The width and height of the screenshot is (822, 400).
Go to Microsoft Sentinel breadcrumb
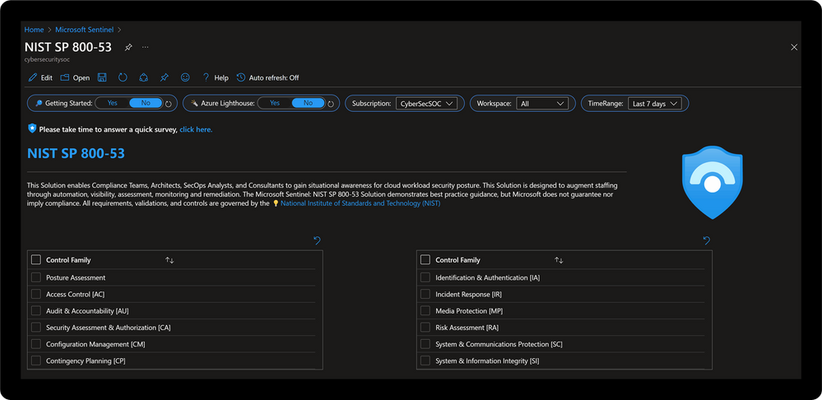tap(86, 30)
